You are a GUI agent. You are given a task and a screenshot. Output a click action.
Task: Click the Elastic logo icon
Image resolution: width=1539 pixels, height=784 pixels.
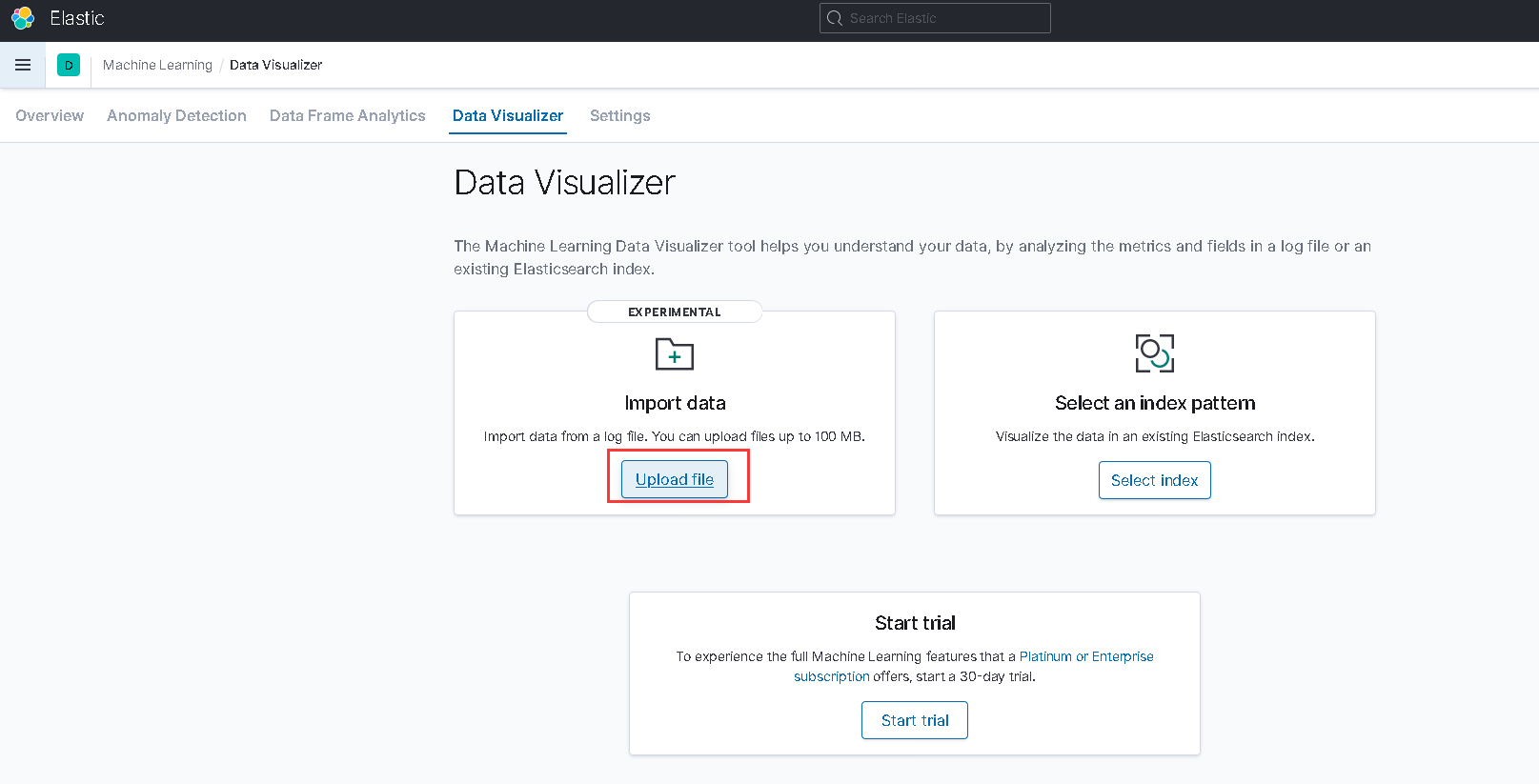(x=23, y=18)
